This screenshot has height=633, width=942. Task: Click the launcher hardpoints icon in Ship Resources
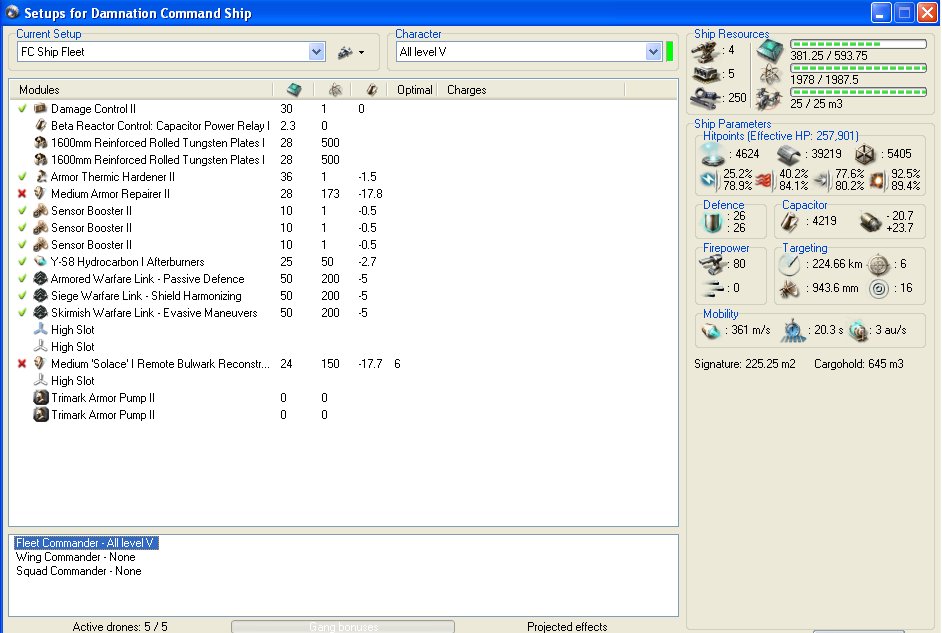tap(706, 74)
